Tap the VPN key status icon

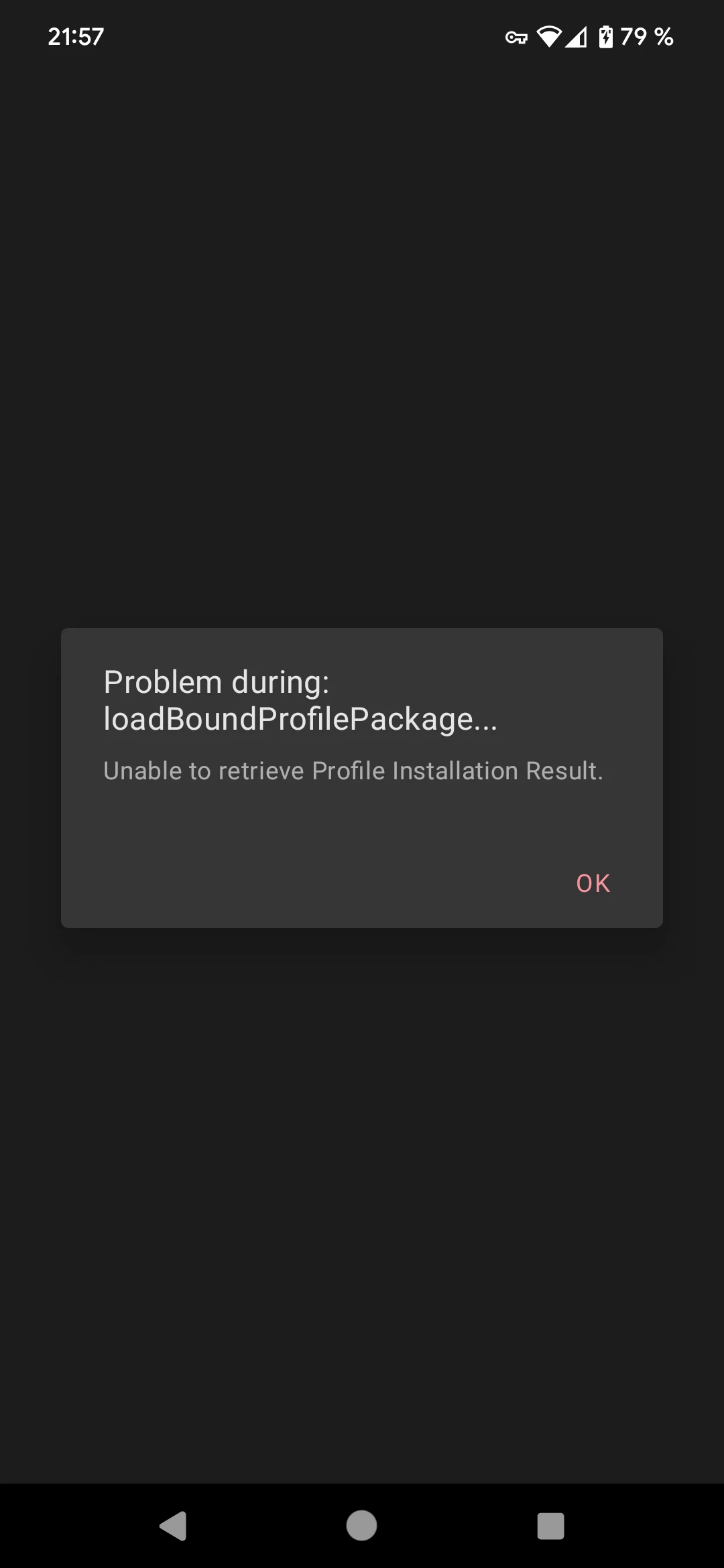[x=516, y=37]
